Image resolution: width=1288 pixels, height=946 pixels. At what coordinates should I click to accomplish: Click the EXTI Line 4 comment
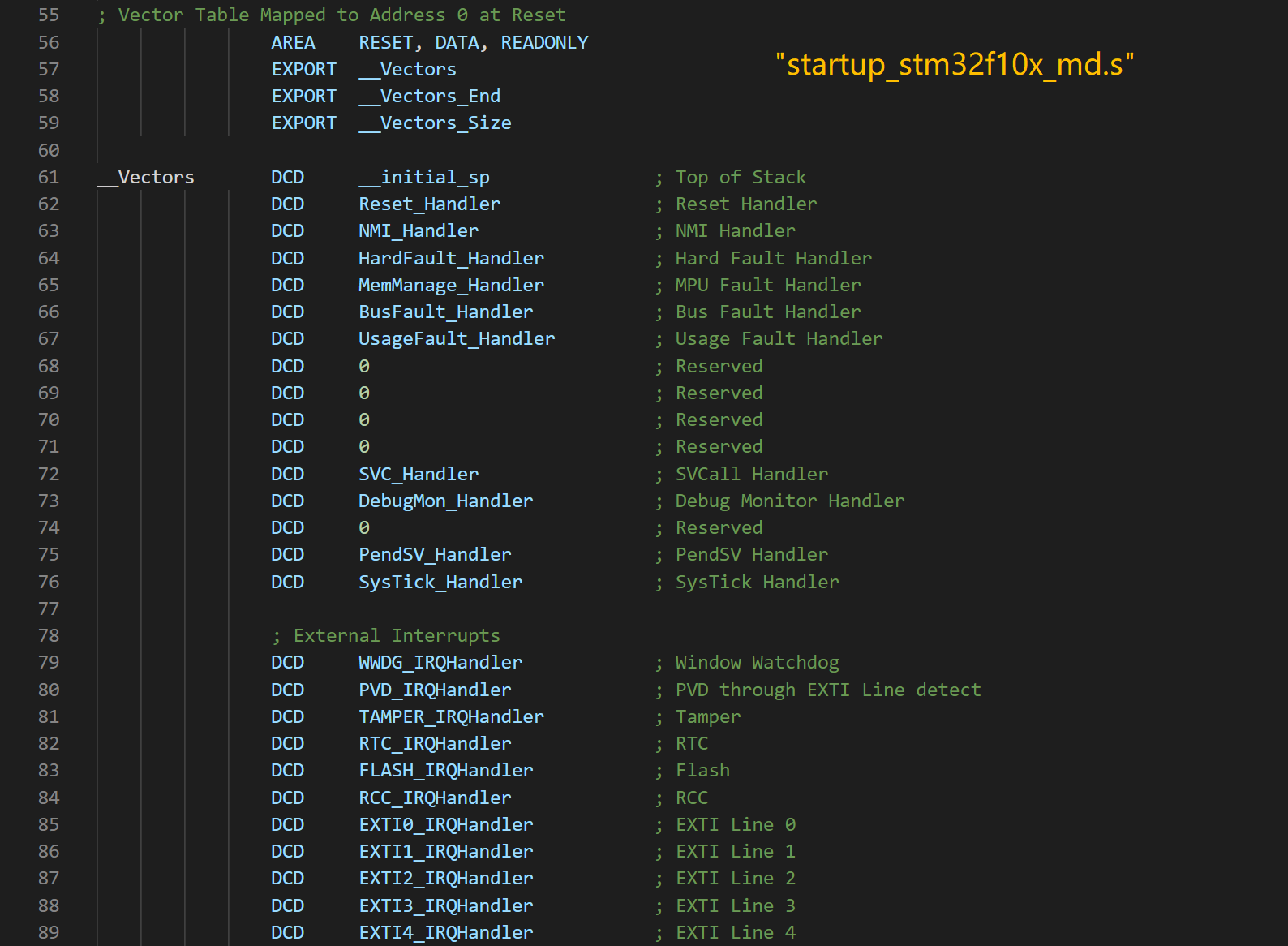(x=726, y=933)
